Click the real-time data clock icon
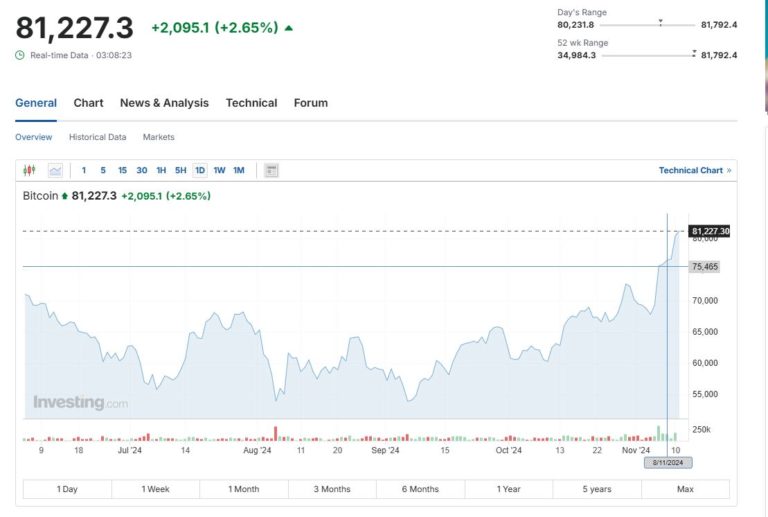This screenshot has height=517, width=768. pos(20,55)
